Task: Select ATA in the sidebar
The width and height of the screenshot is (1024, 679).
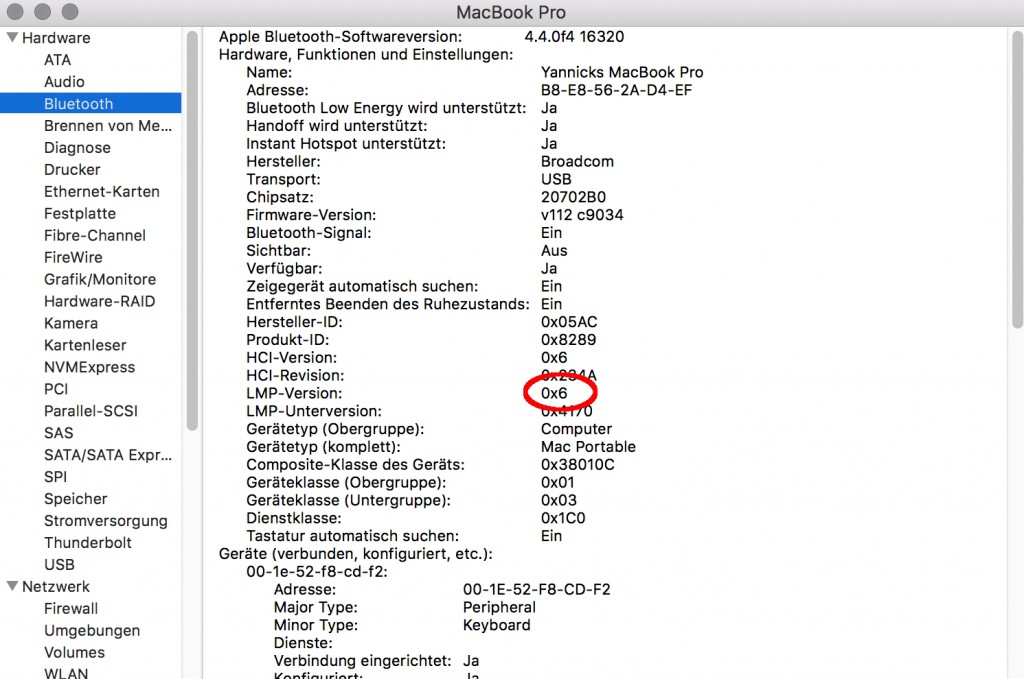Action: point(57,59)
